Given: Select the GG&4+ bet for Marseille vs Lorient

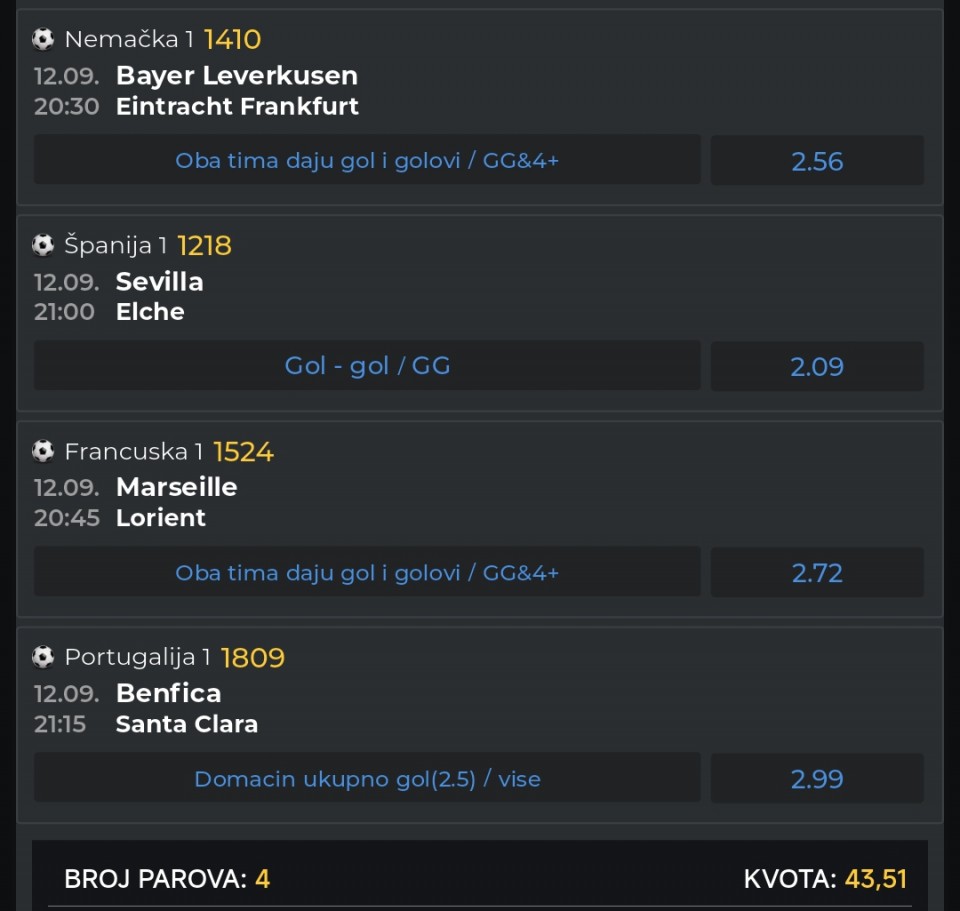Looking at the screenshot, I should pos(367,572).
